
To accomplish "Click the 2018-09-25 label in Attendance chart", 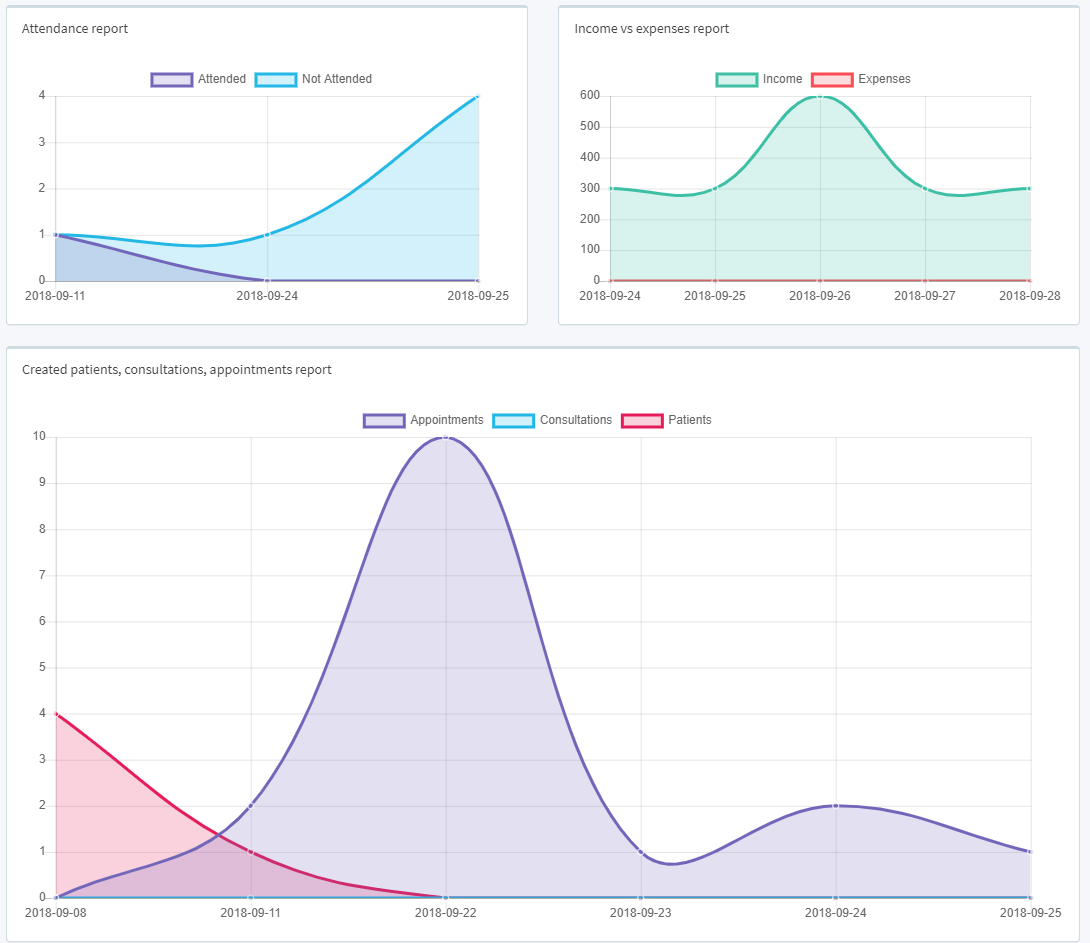I will click(x=478, y=296).
